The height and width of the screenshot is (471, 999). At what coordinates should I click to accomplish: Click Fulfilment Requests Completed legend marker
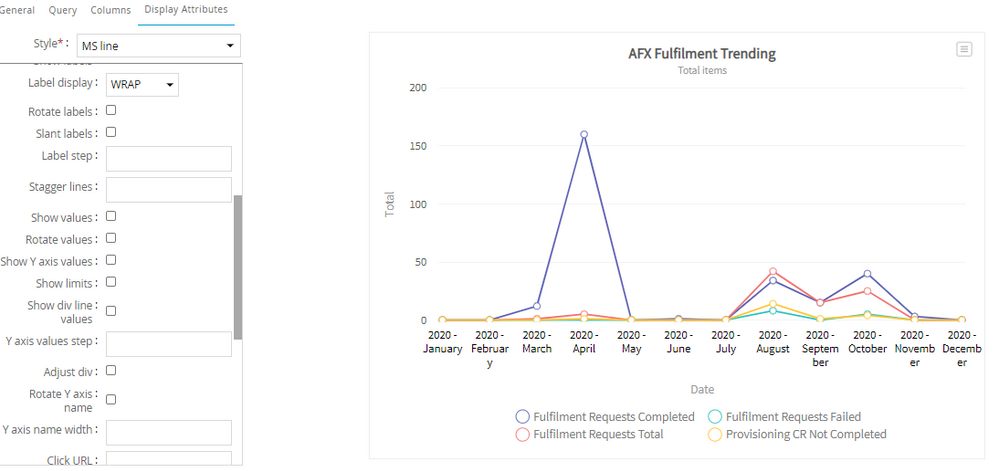(522, 417)
